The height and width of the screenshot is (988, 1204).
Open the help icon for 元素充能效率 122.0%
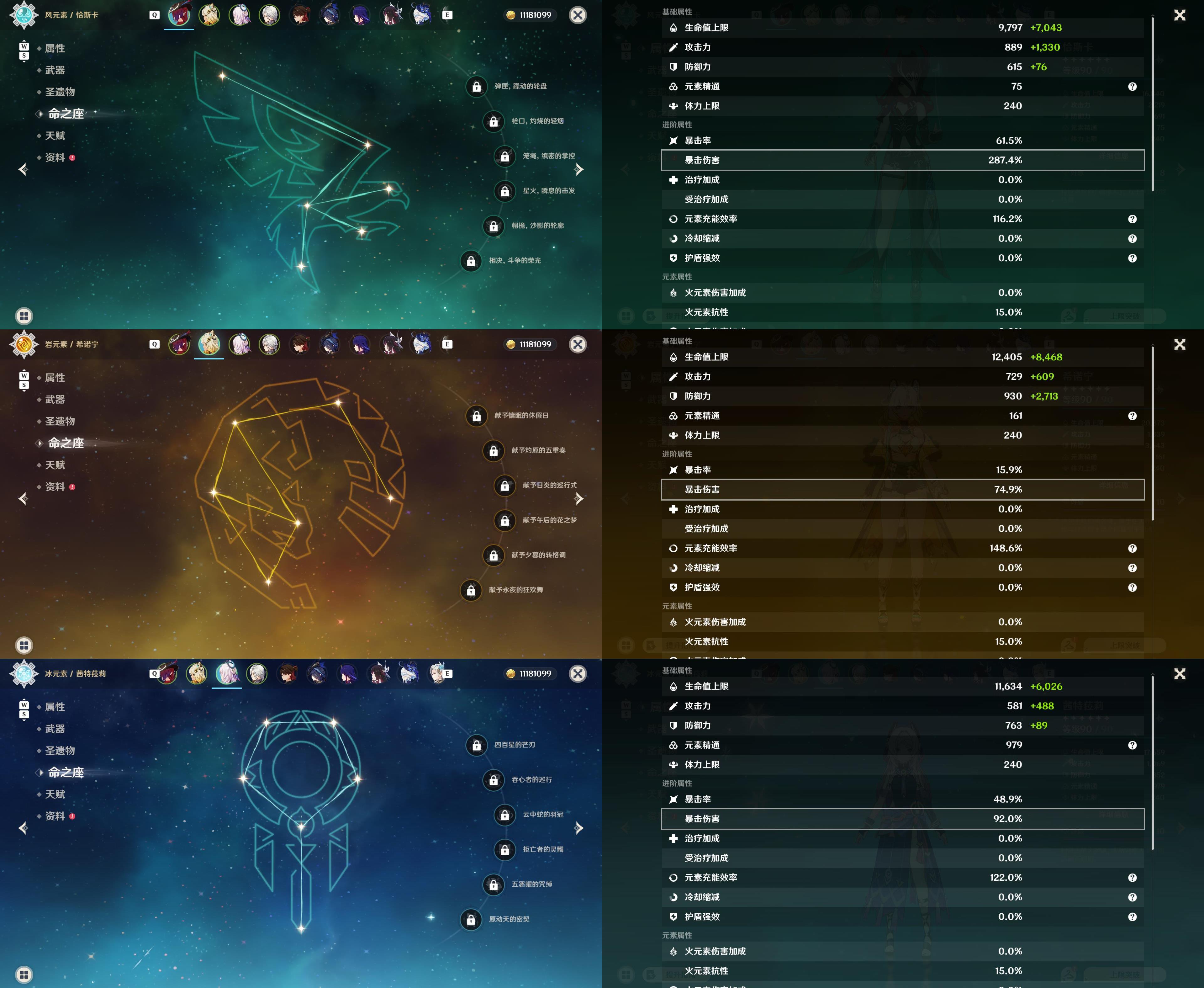[x=1132, y=878]
